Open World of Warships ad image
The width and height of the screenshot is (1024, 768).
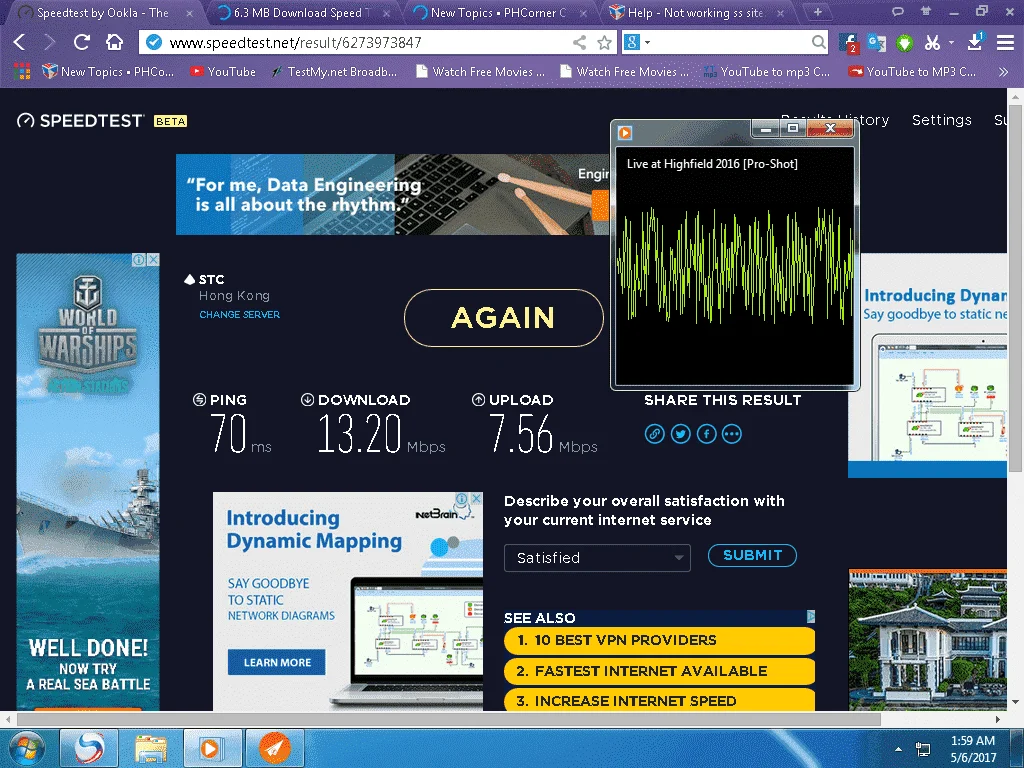click(88, 482)
